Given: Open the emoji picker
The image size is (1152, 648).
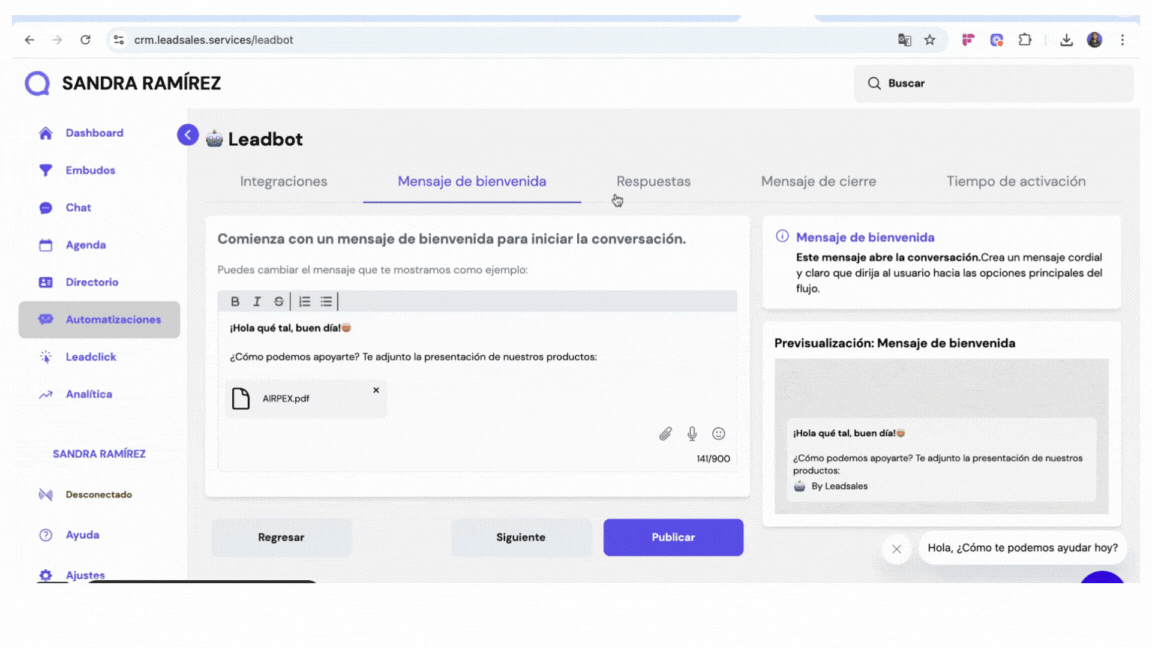Looking at the screenshot, I should [718, 433].
